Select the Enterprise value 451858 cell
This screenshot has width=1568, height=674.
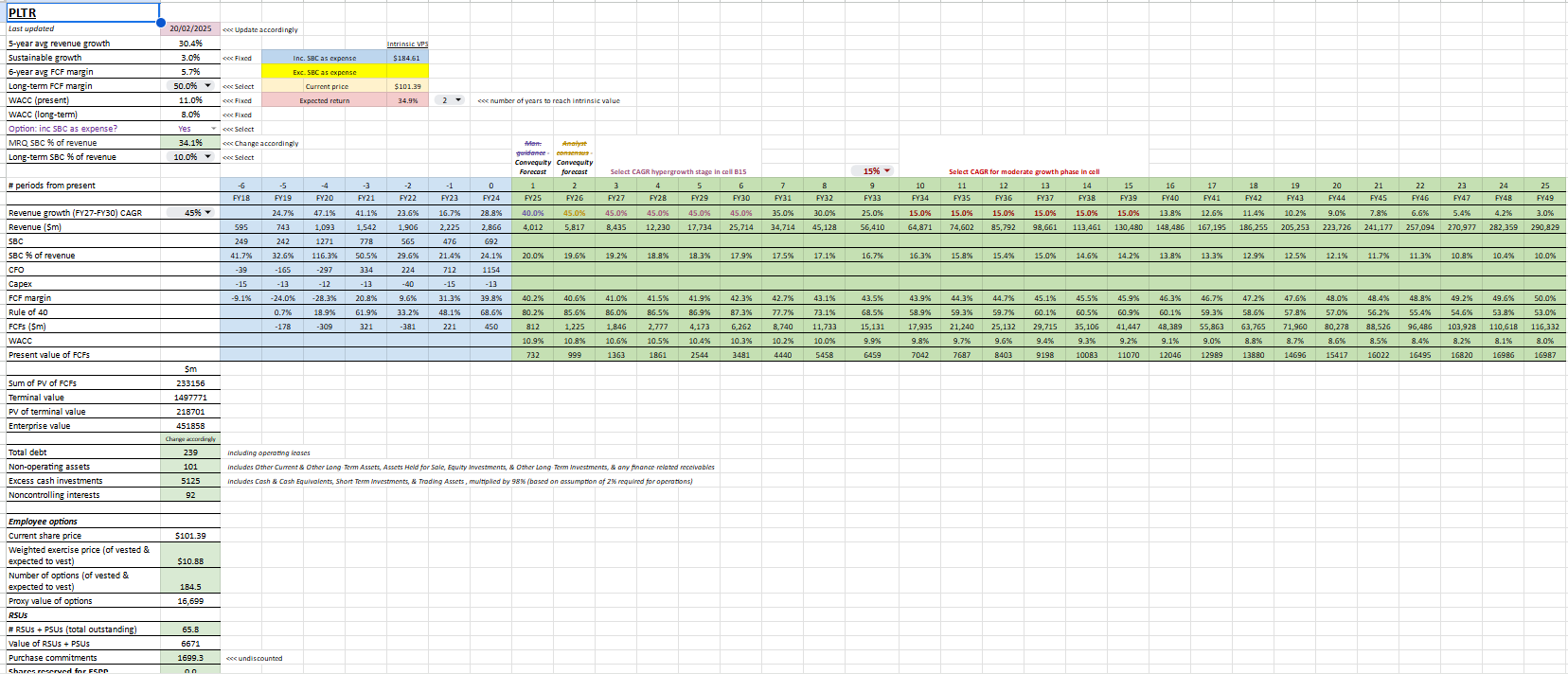[190, 426]
